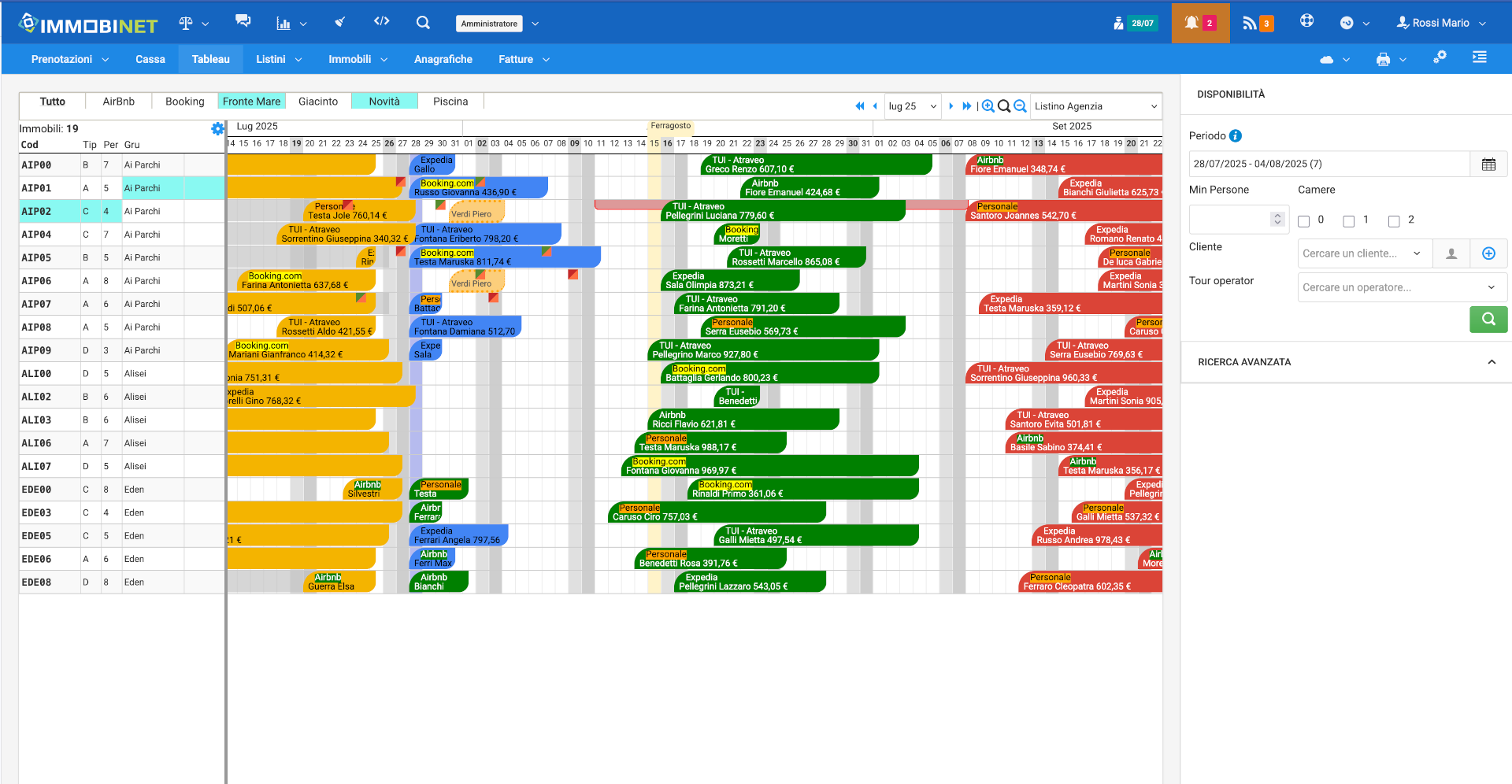Zoom out on the tableau timeline

(1020, 106)
